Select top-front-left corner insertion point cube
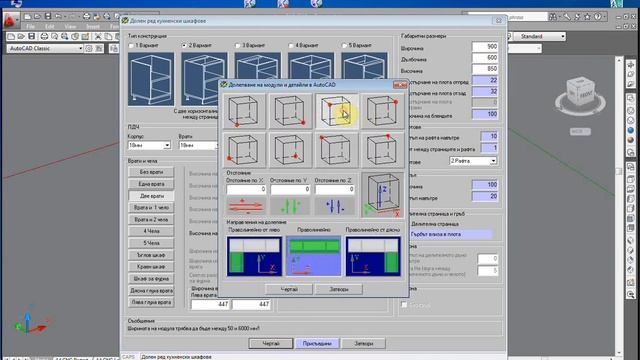The height and width of the screenshot is (360, 640). pos(336,150)
